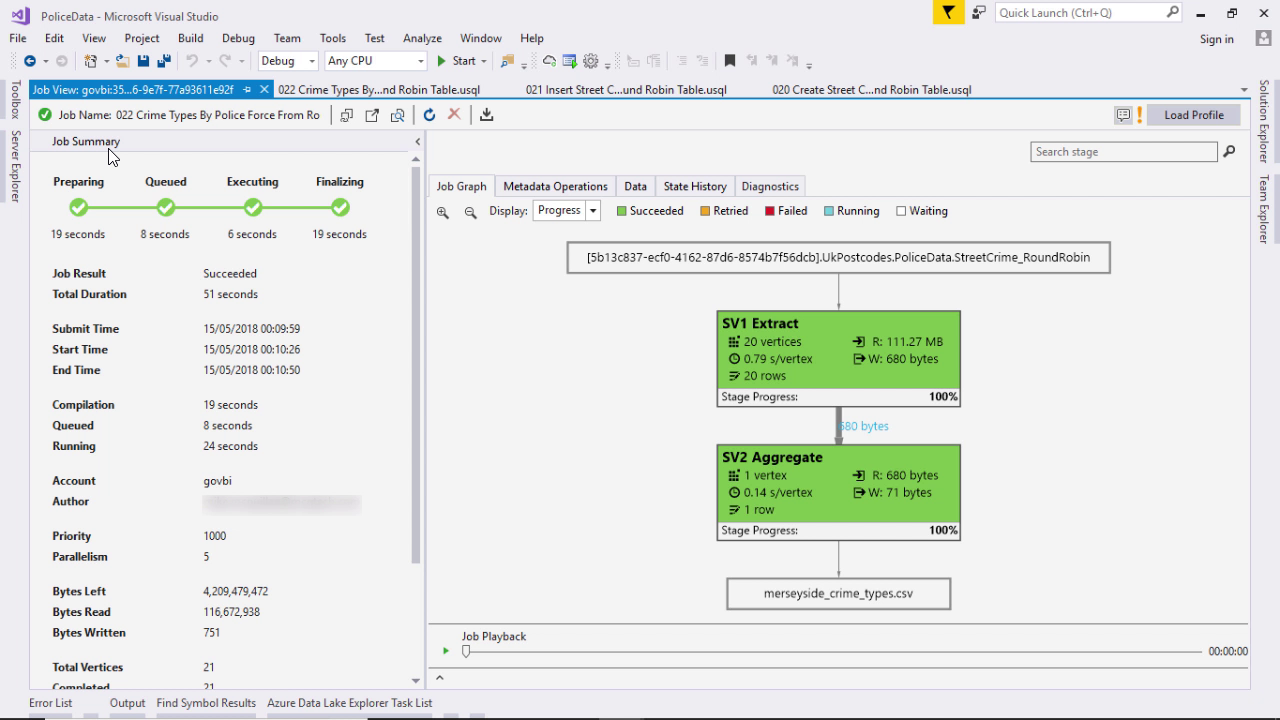Image resolution: width=1280 pixels, height=720 pixels.
Task: Collapse the Job Summary panel
Action: click(x=417, y=142)
